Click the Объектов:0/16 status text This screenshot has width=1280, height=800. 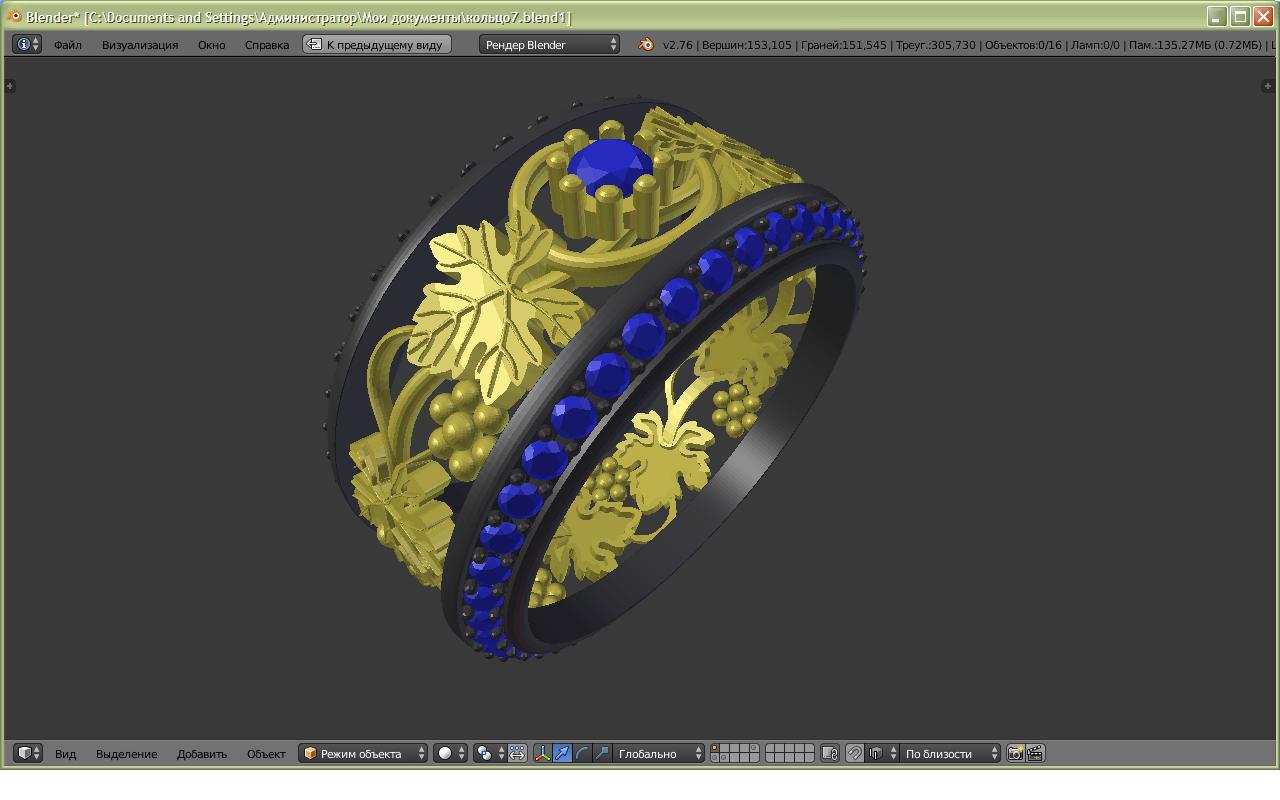point(1023,45)
